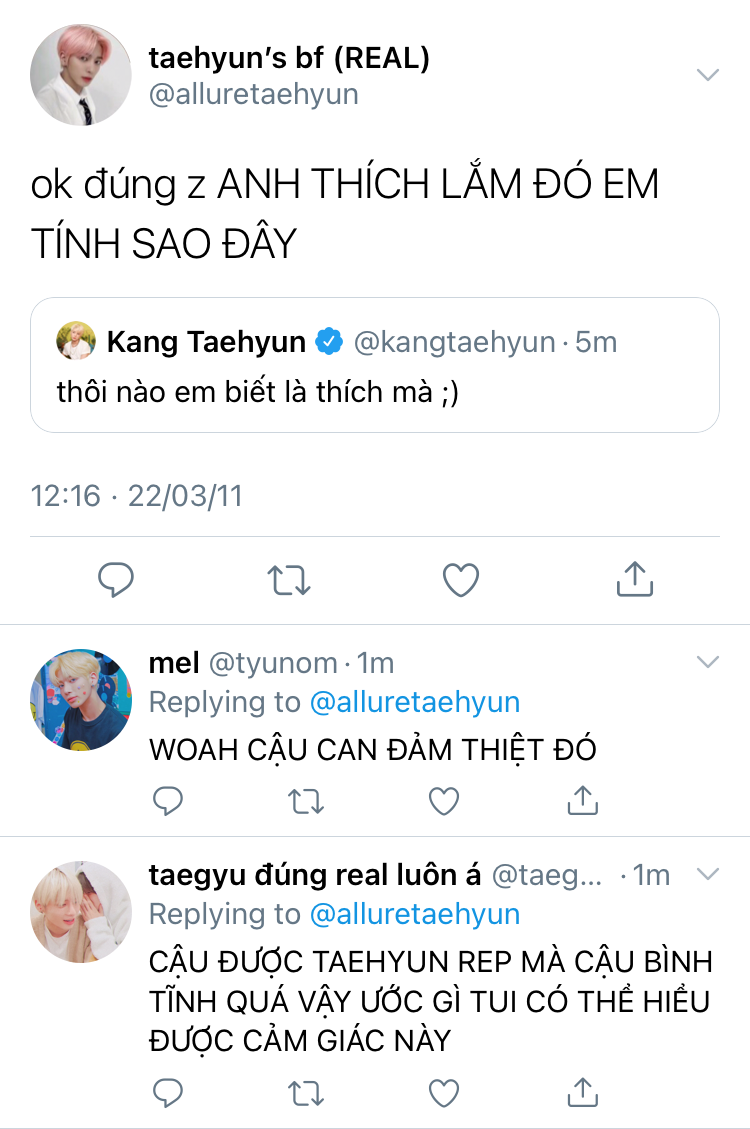Screen dimensions: 750x1129
Task: Click the 12:16 · 22/03/11 timestamp
Action: (137, 496)
